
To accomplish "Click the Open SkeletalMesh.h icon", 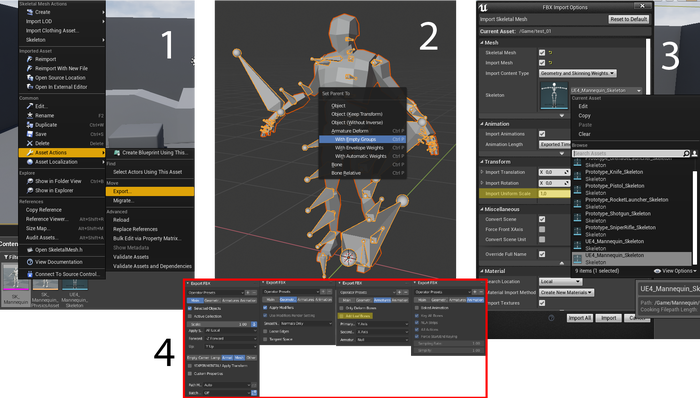I will (30, 250).
